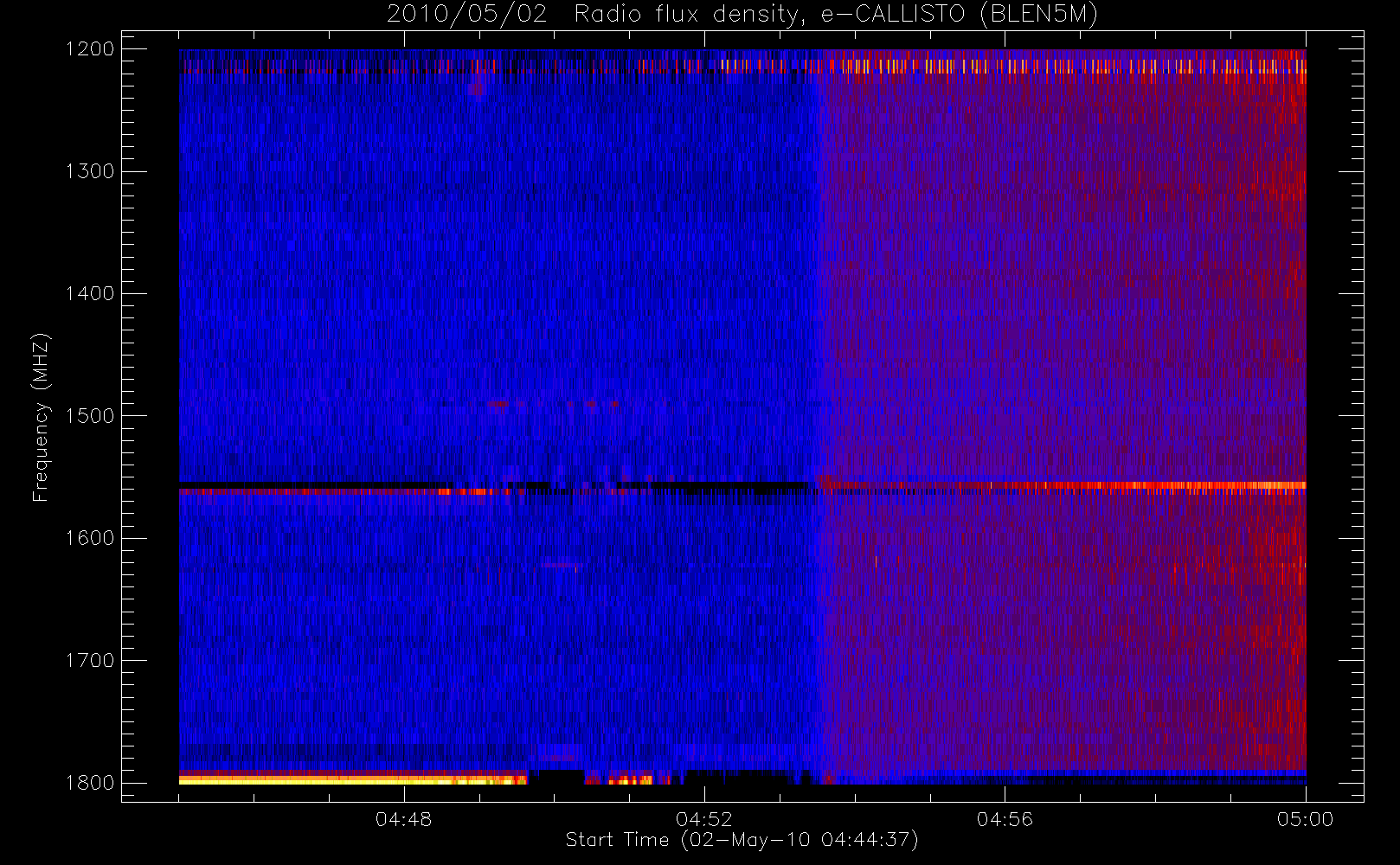Click the 04:56 time tick label
This screenshot has height=865, width=1400.
click(x=1005, y=819)
